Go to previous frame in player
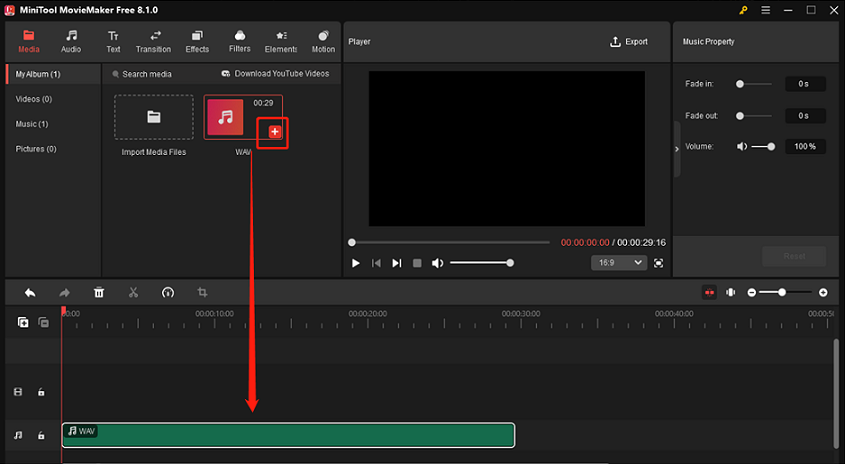Screen dimensions: 845x464 click(x=376, y=263)
